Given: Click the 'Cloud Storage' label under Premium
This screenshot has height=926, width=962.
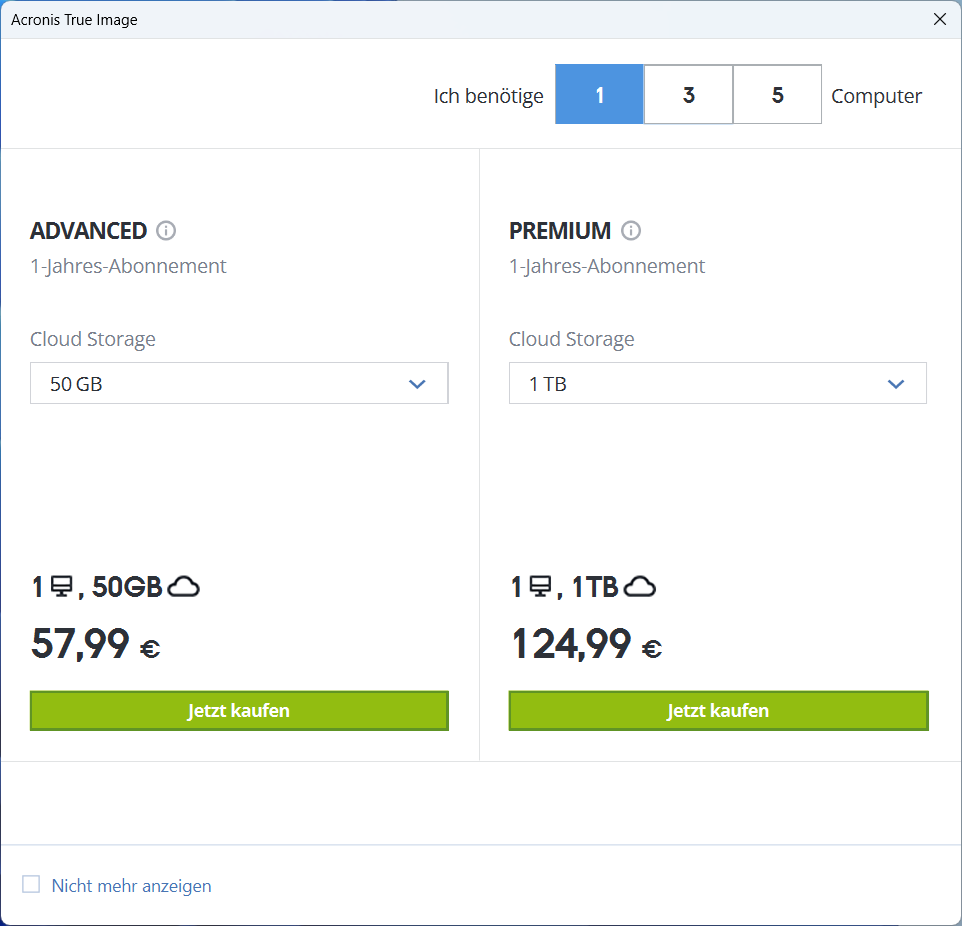Looking at the screenshot, I should pos(571,339).
